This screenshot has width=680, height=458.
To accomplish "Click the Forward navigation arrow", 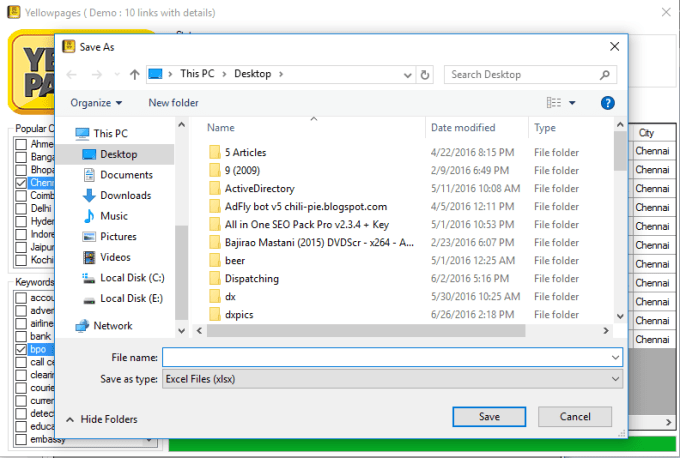I will (x=96, y=75).
